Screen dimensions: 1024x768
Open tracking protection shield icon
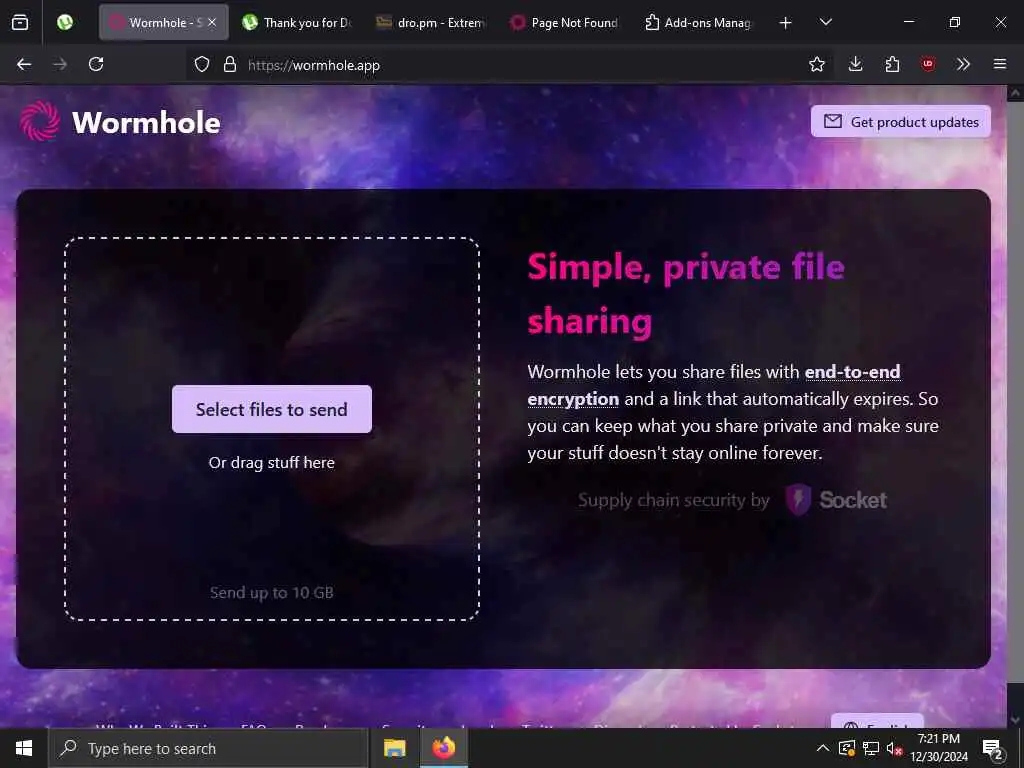coord(202,65)
